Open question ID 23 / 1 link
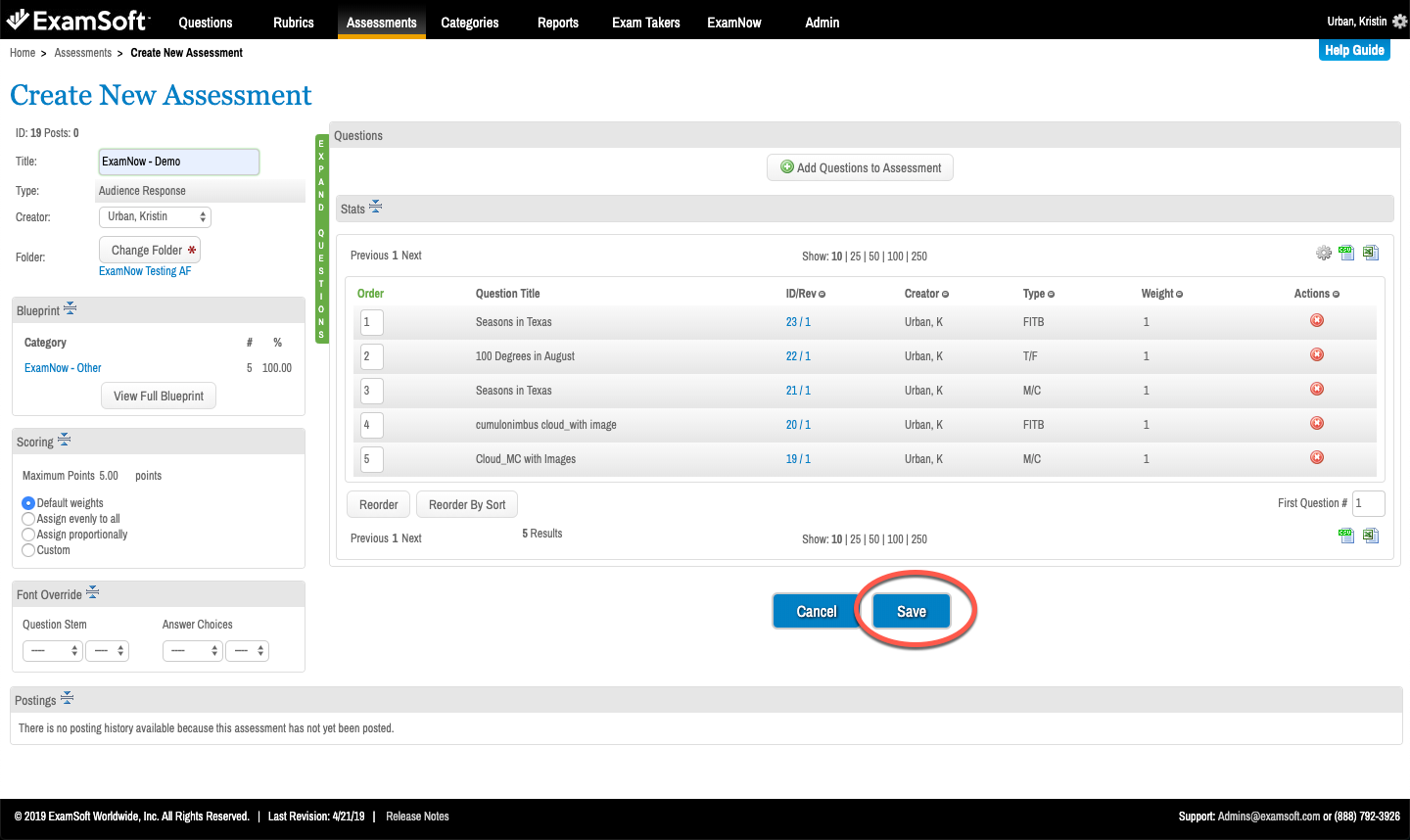This screenshot has height=840, width=1410. (798, 322)
